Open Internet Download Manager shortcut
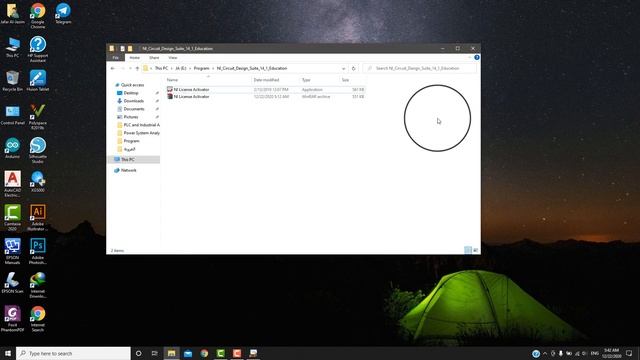Screen dimensions: 640x360 coord(38,285)
